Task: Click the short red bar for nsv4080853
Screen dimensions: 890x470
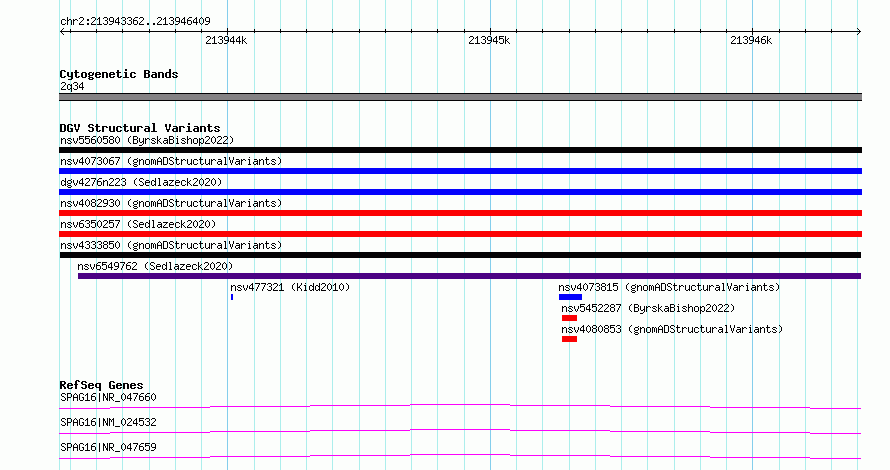Action: click(x=569, y=339)
